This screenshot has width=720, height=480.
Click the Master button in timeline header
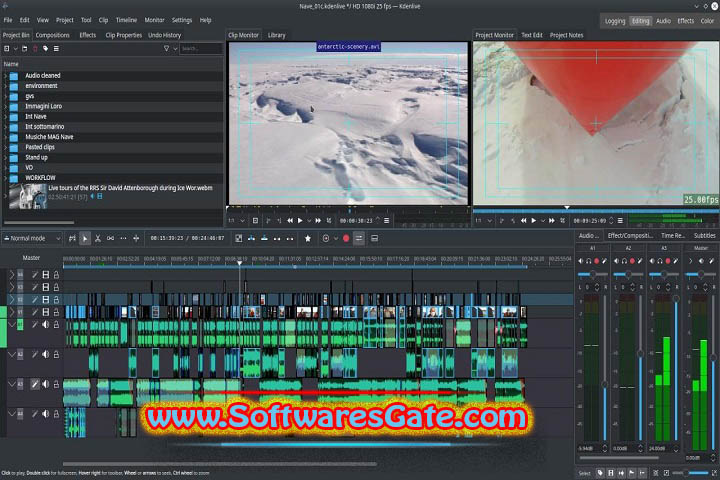pyautogui.click(x=31, y=258)
